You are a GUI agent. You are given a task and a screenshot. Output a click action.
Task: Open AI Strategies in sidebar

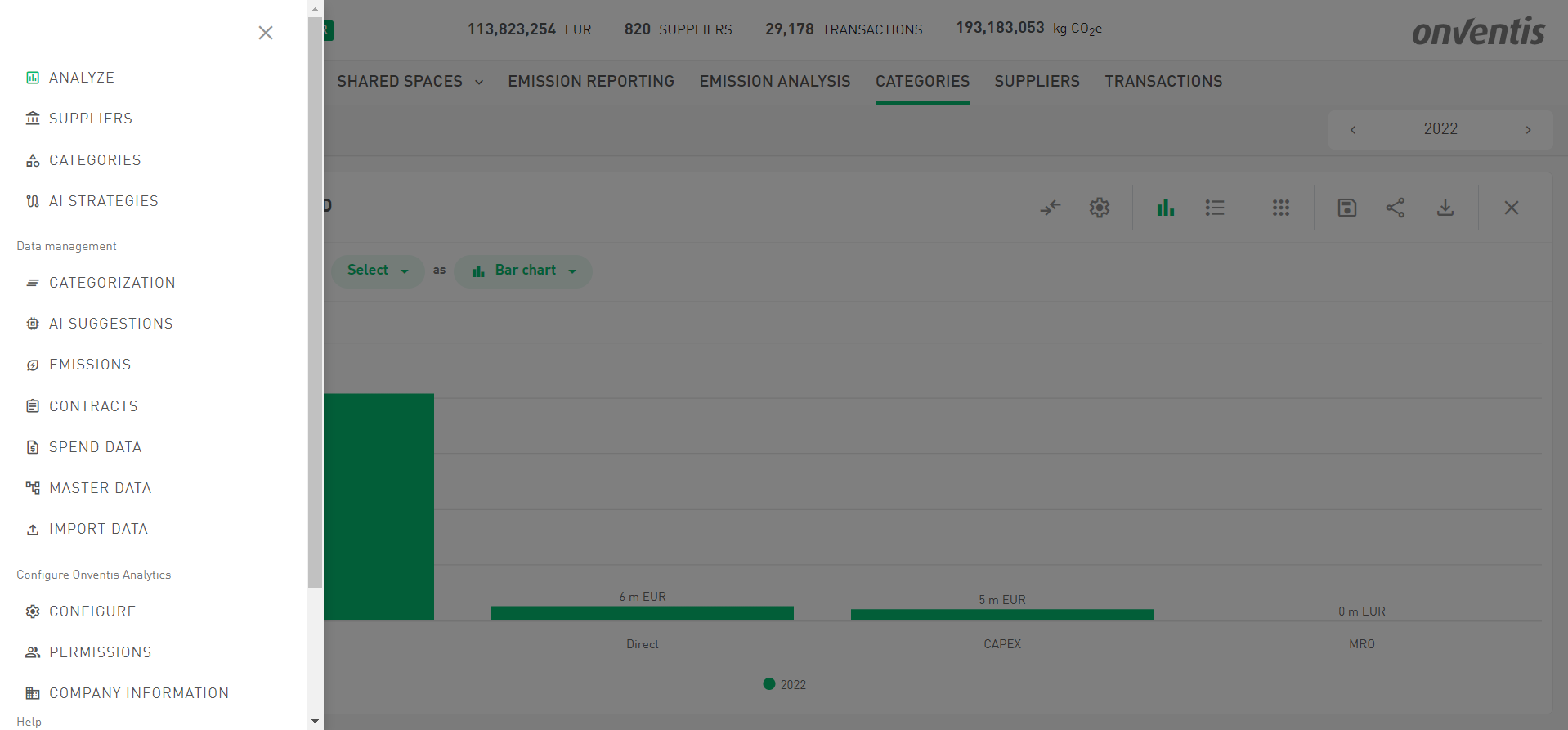point(103,201)
